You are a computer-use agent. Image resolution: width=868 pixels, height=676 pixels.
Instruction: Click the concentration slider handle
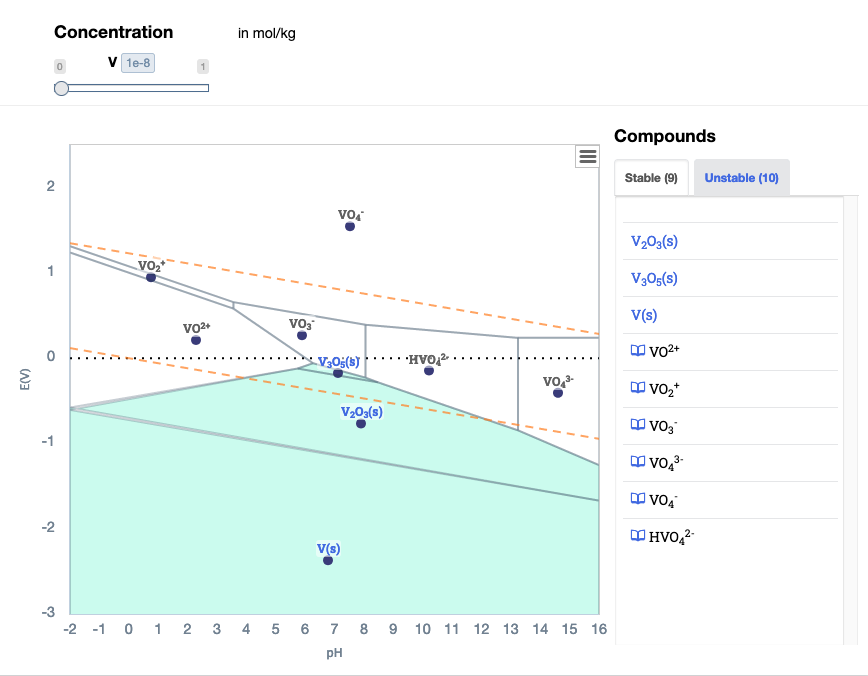61,88
